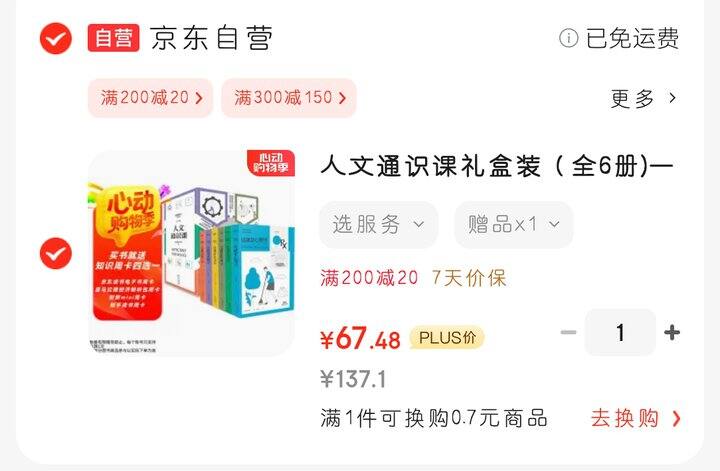This screenshot has height=471, width=720.
Task: Open the book set product thumbnail
Action: [x=191, y=253]
